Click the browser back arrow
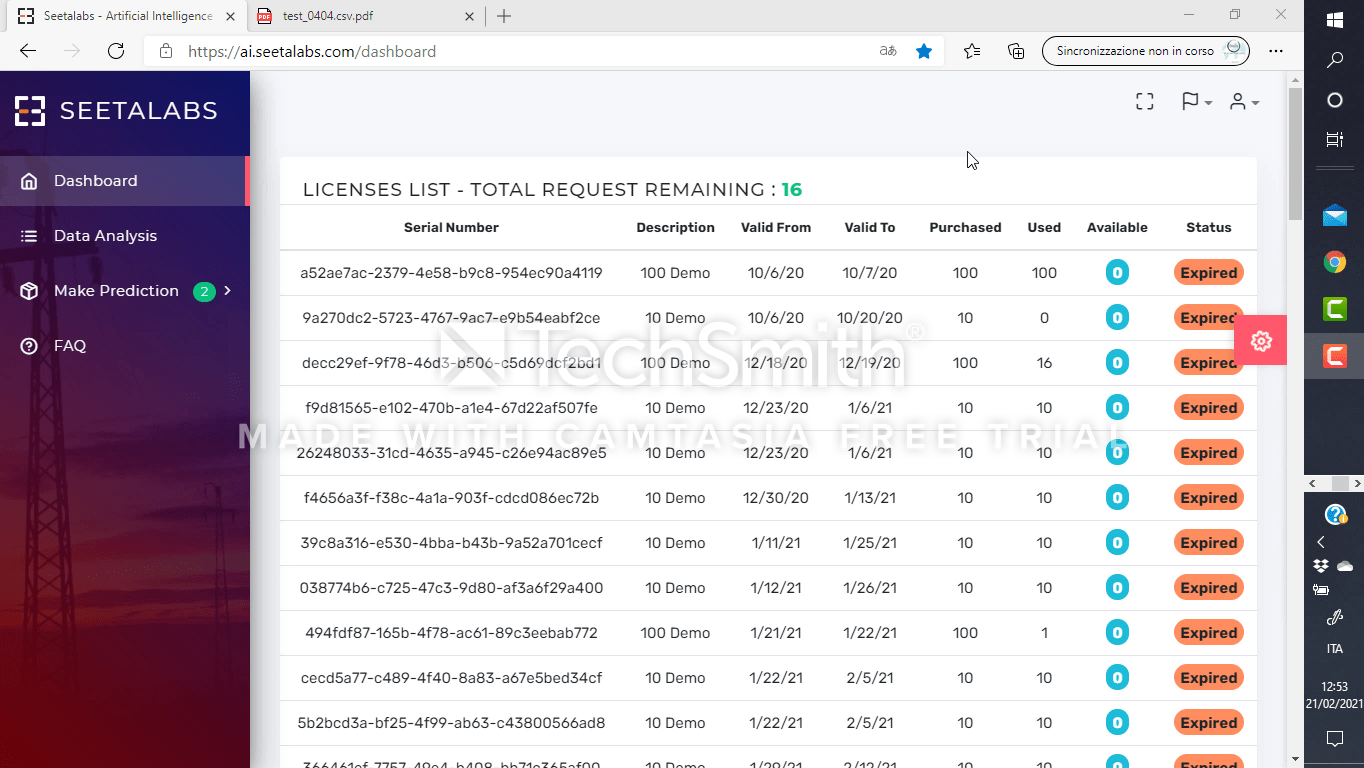 tap(28, 51)
